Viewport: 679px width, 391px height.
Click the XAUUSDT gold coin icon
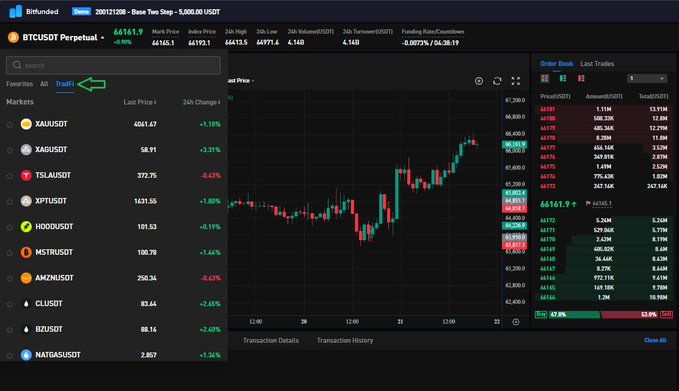click(x=26, y=124)
